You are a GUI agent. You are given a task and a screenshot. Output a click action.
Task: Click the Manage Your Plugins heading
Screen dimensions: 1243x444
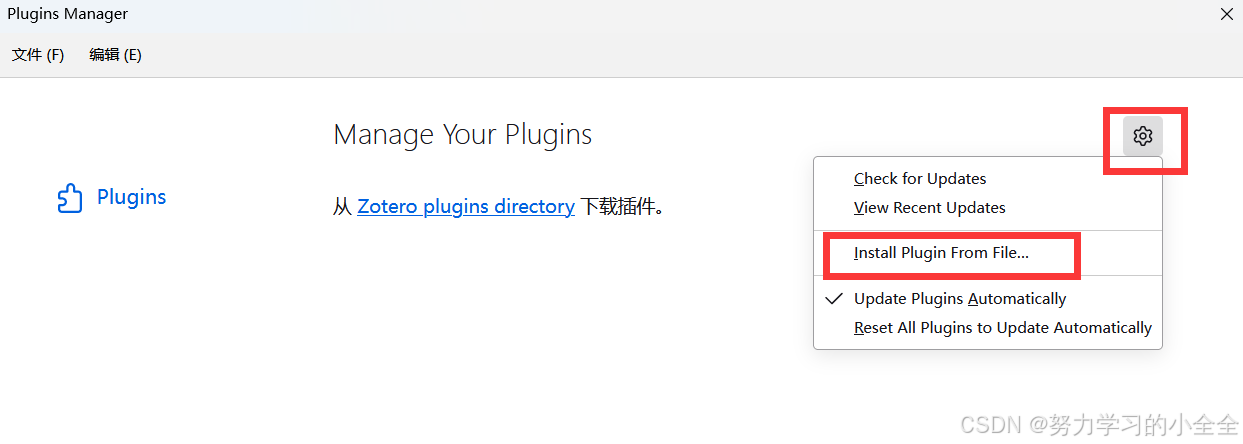point(463,134)
